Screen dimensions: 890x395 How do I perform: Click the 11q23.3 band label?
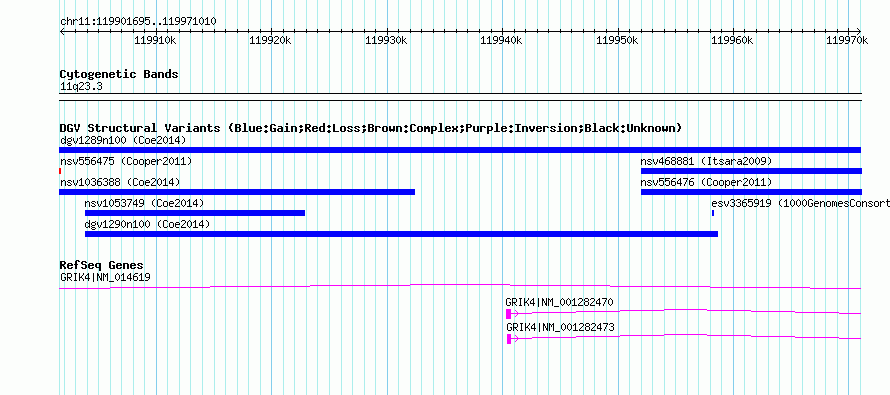[x=81, y=87]
